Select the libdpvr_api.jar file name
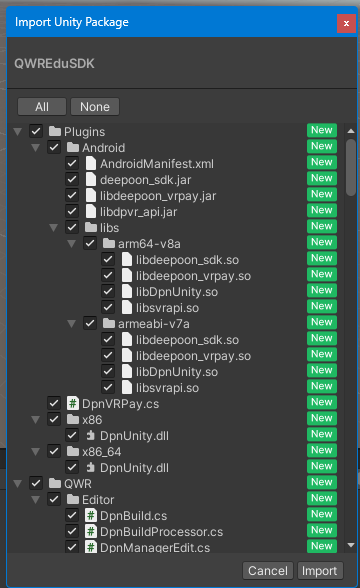This screenshot has height=588, width=360. click(138, 212)
